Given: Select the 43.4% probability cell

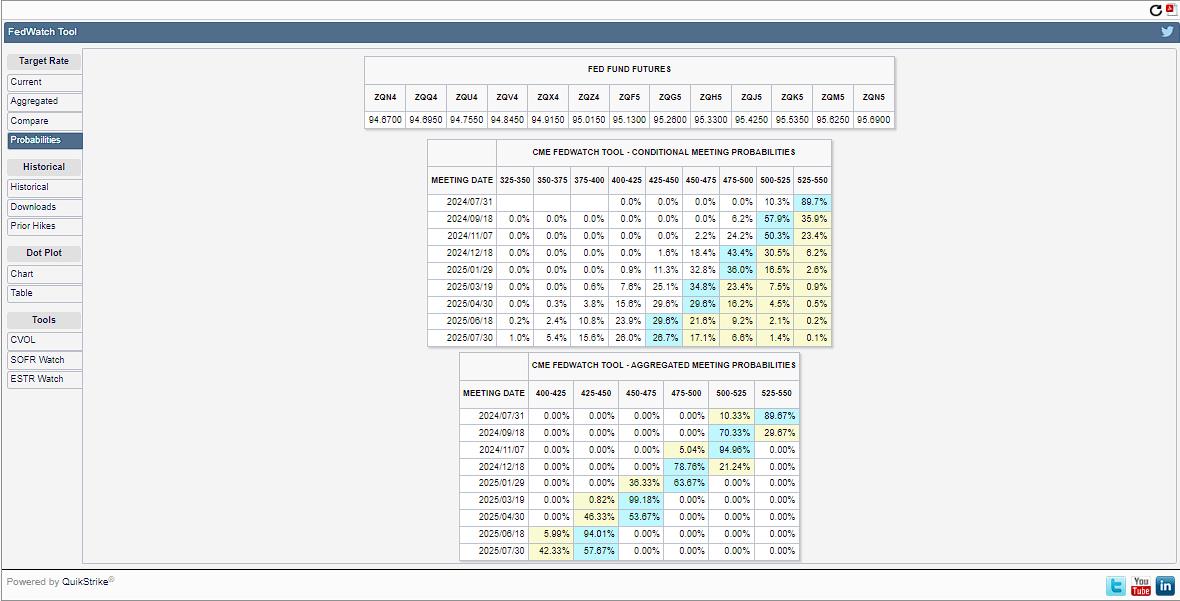Looking at the screenshot, I should [x=738, y=253].
